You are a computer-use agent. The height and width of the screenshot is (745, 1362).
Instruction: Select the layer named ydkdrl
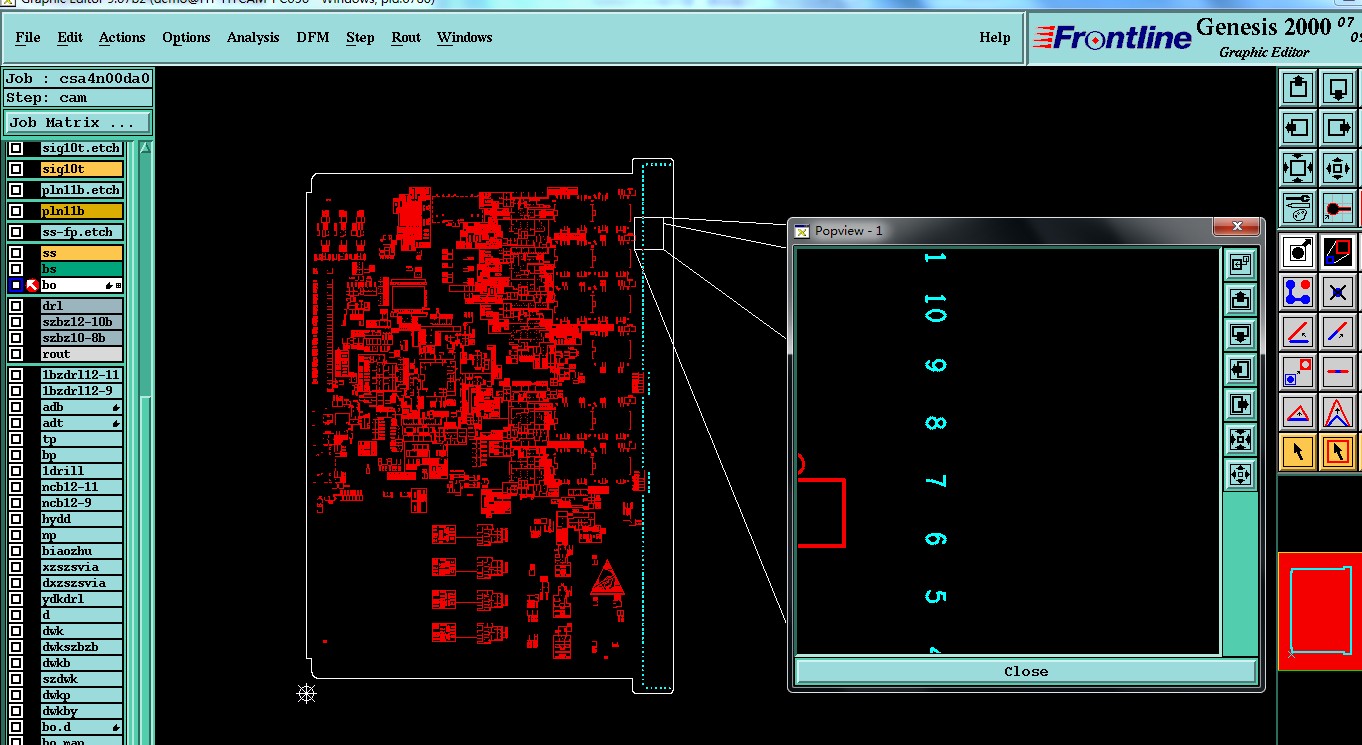coord(82,599)
